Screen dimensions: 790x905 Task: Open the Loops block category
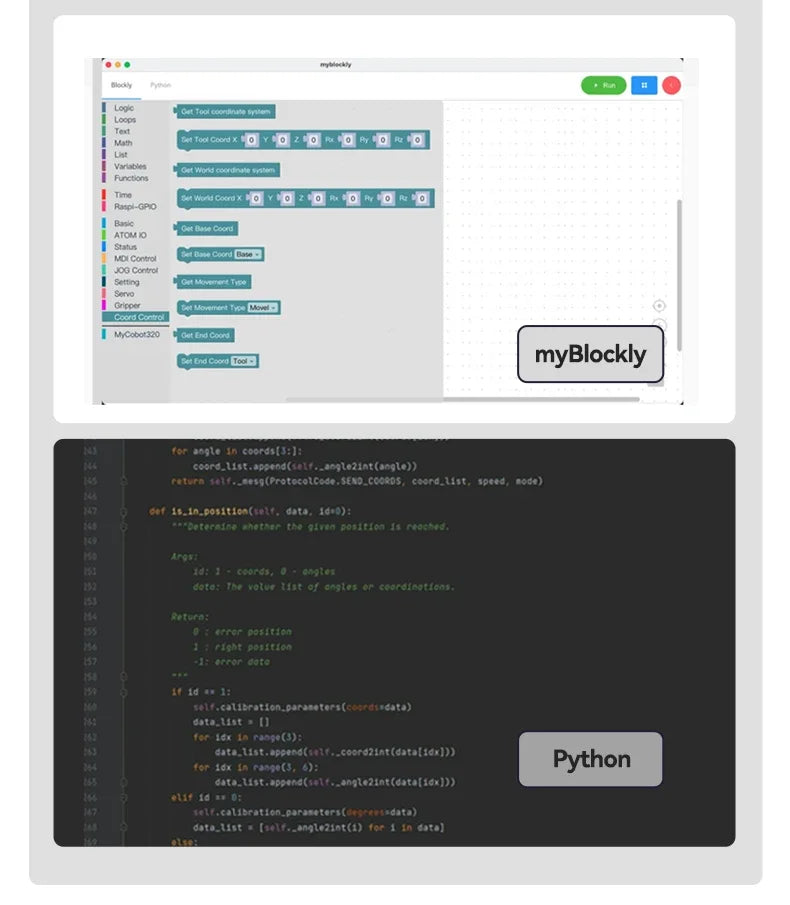tap(125, 119)
